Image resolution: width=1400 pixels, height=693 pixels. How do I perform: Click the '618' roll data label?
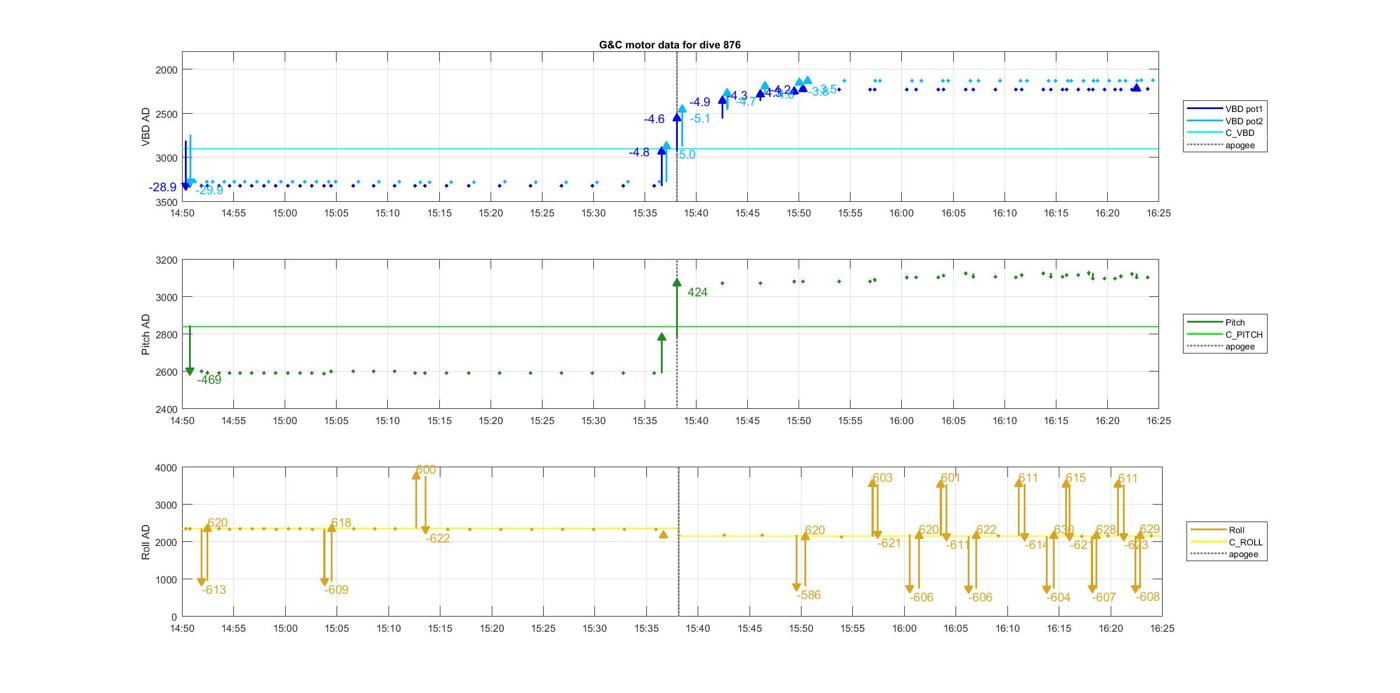click(341, 523)
